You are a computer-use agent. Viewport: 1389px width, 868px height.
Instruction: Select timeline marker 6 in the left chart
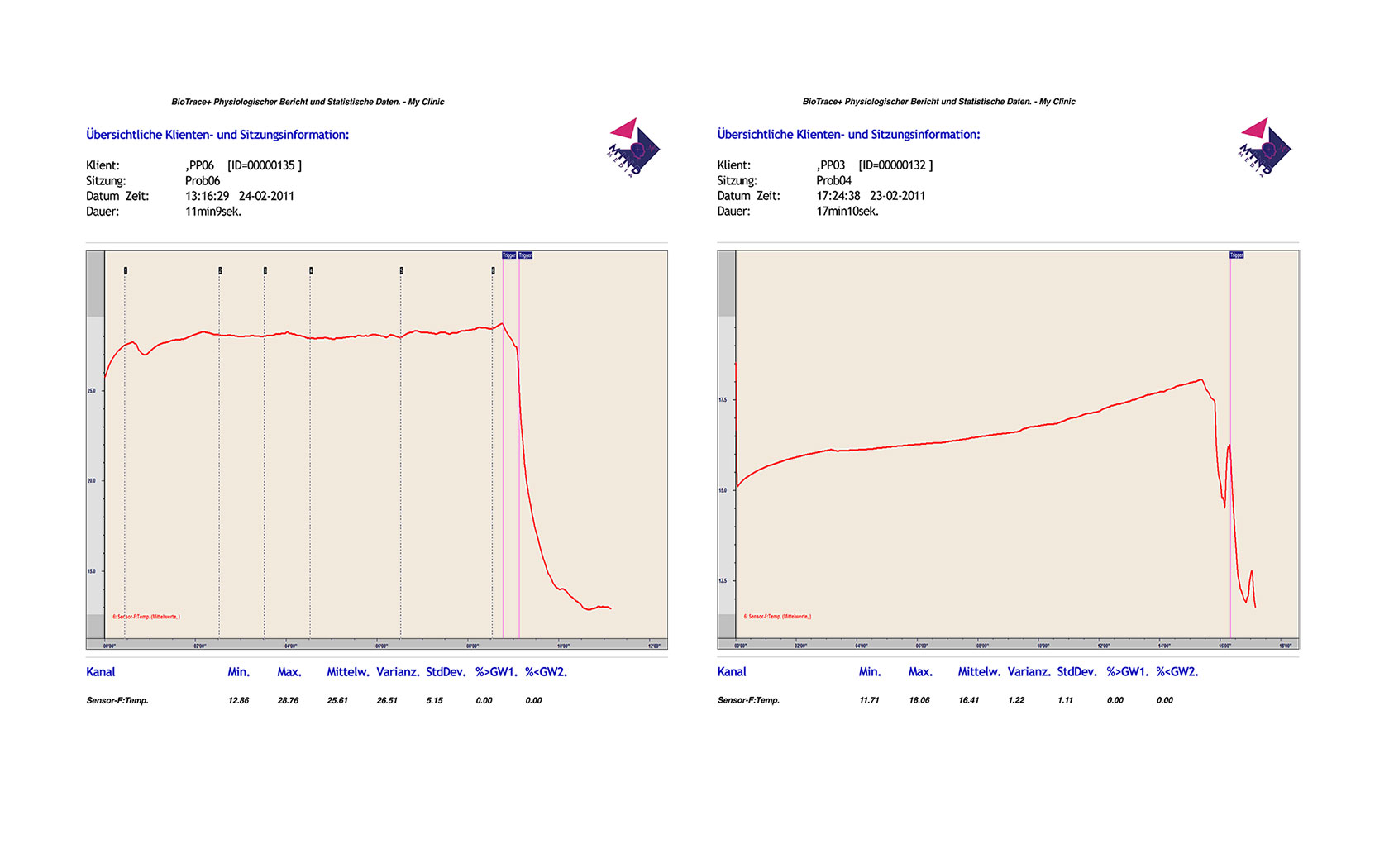click(x=494, y=270)
